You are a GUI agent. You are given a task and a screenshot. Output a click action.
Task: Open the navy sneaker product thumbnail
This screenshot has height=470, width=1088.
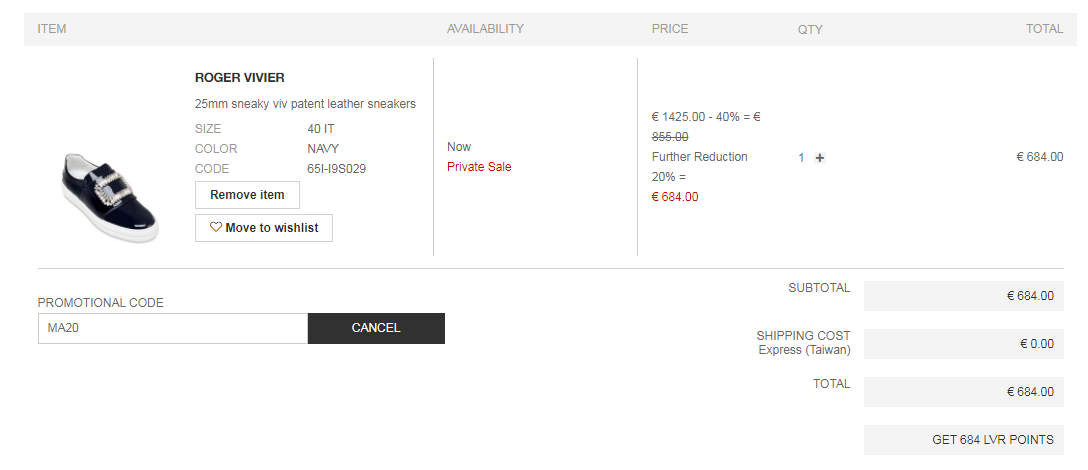pos(106,195)
